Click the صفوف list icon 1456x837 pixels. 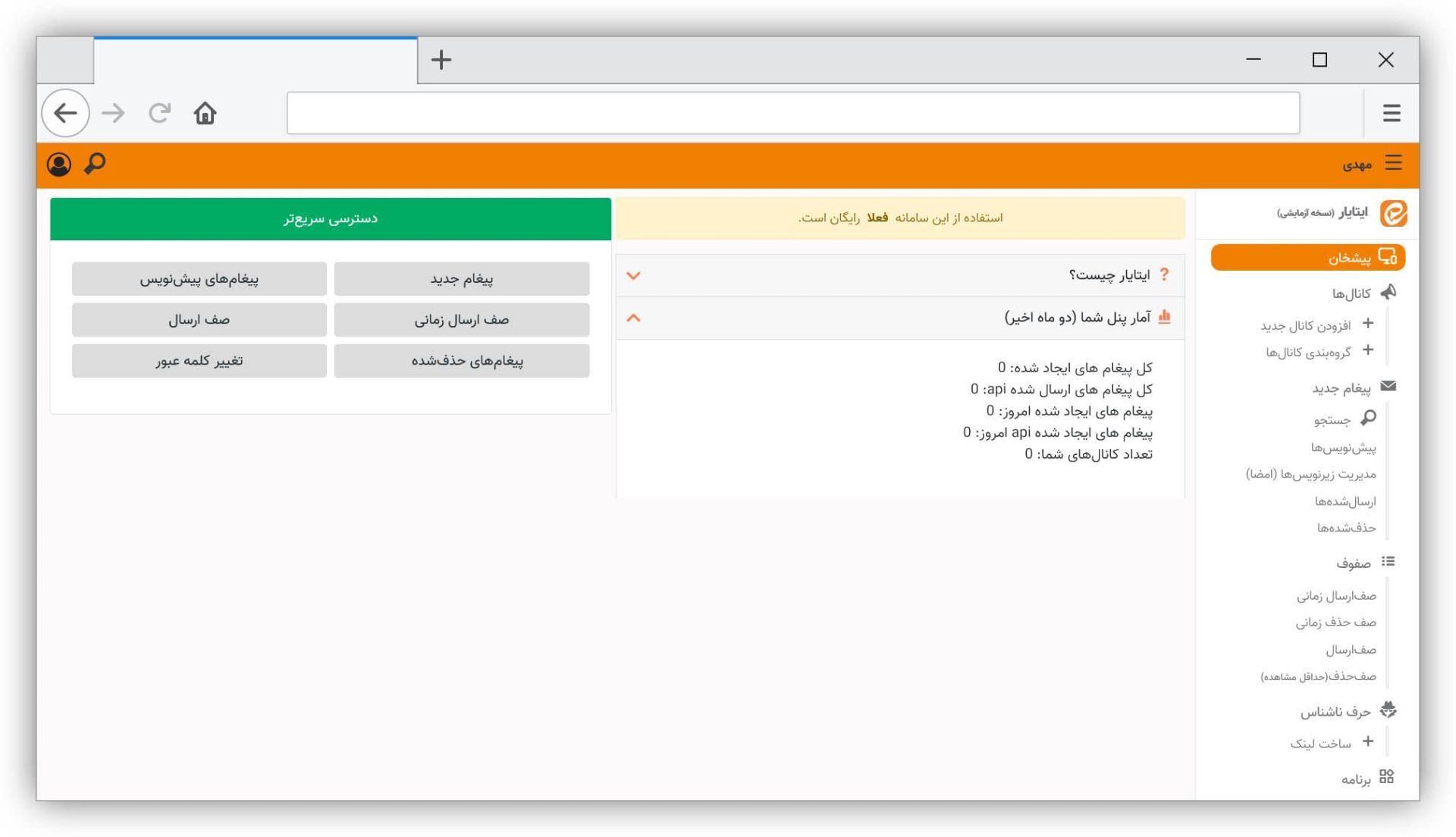click(x=1388, y=562)
